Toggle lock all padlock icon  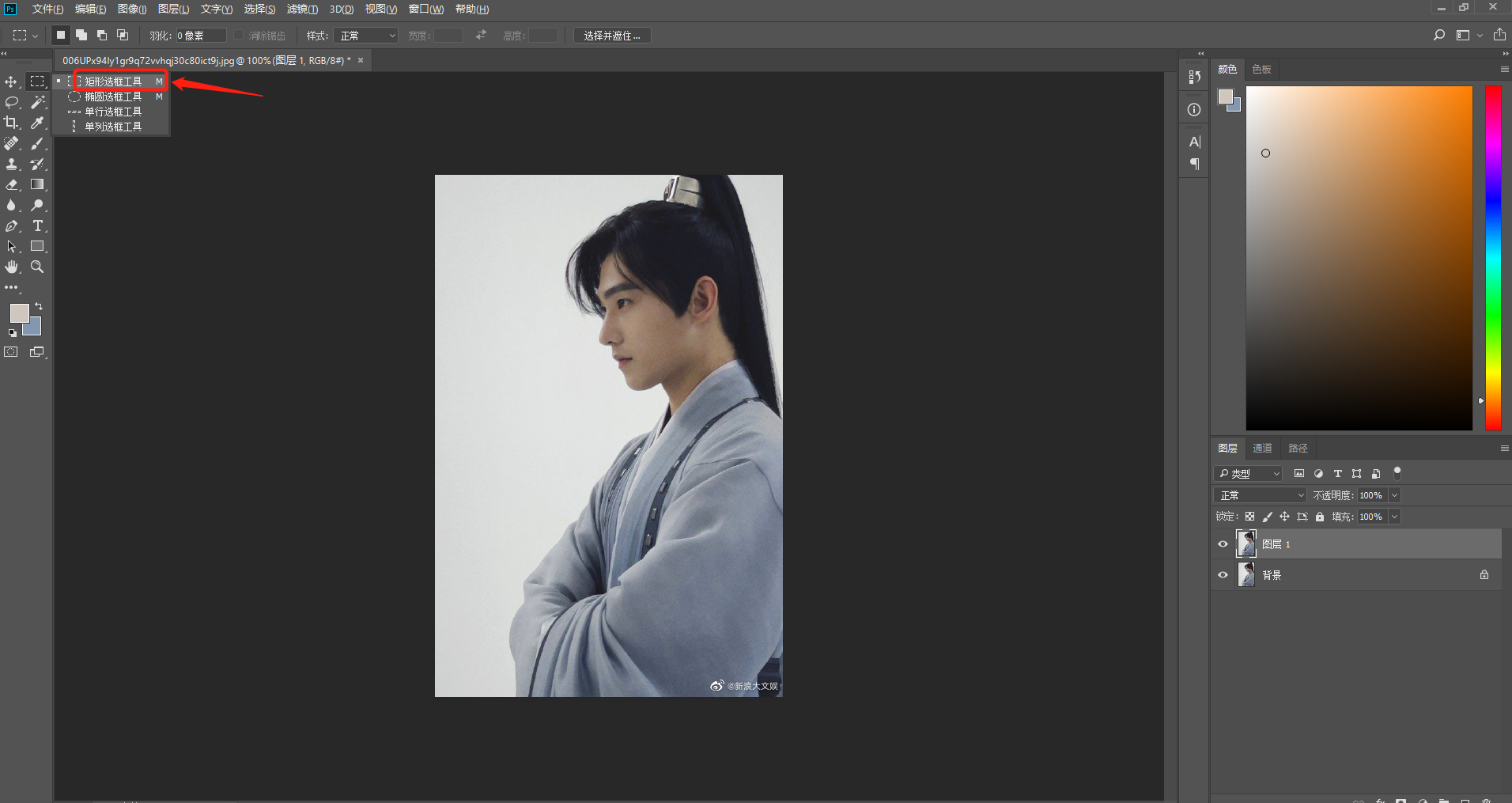point(1319,517)
